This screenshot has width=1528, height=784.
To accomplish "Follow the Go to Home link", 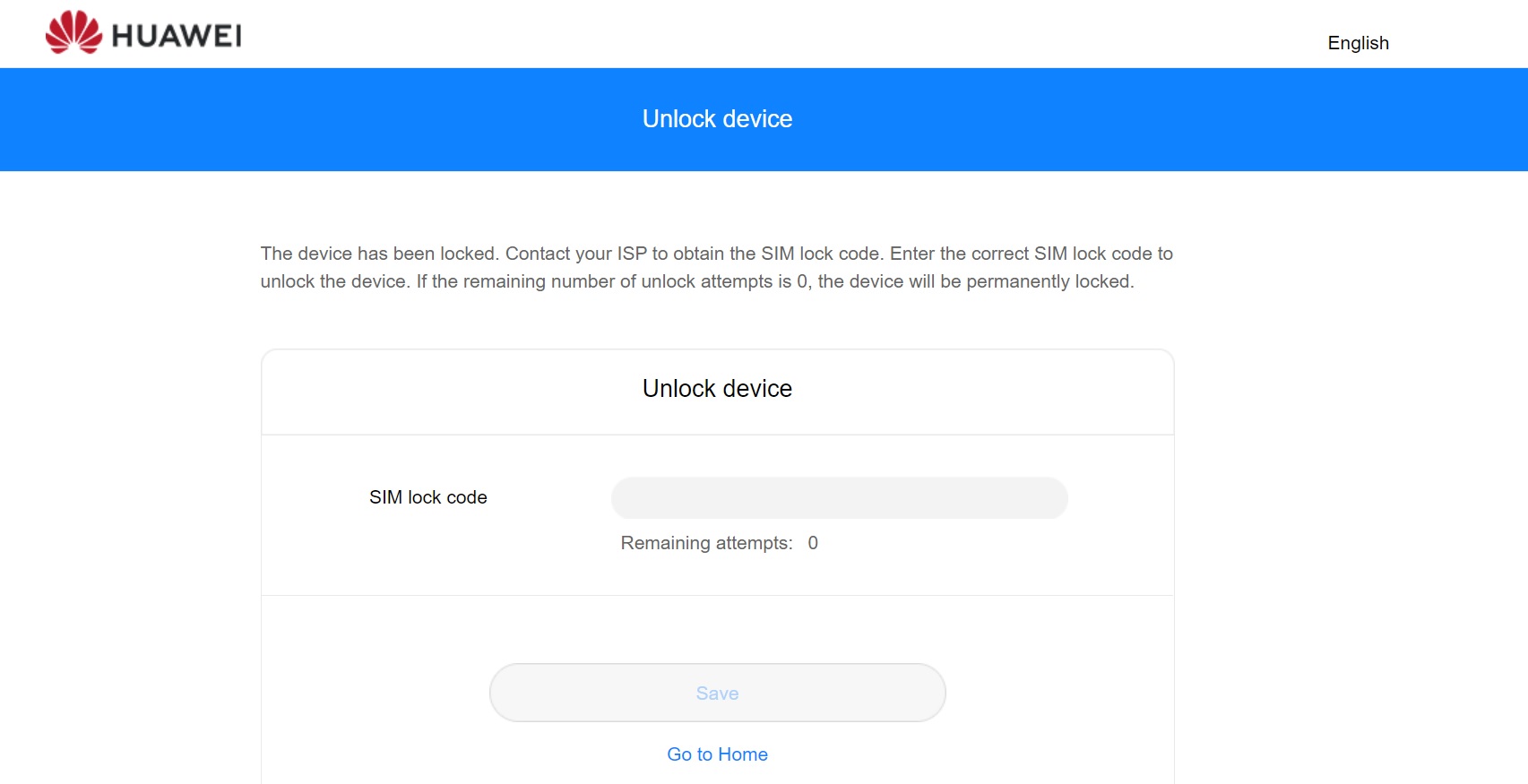I will point(717,754).
